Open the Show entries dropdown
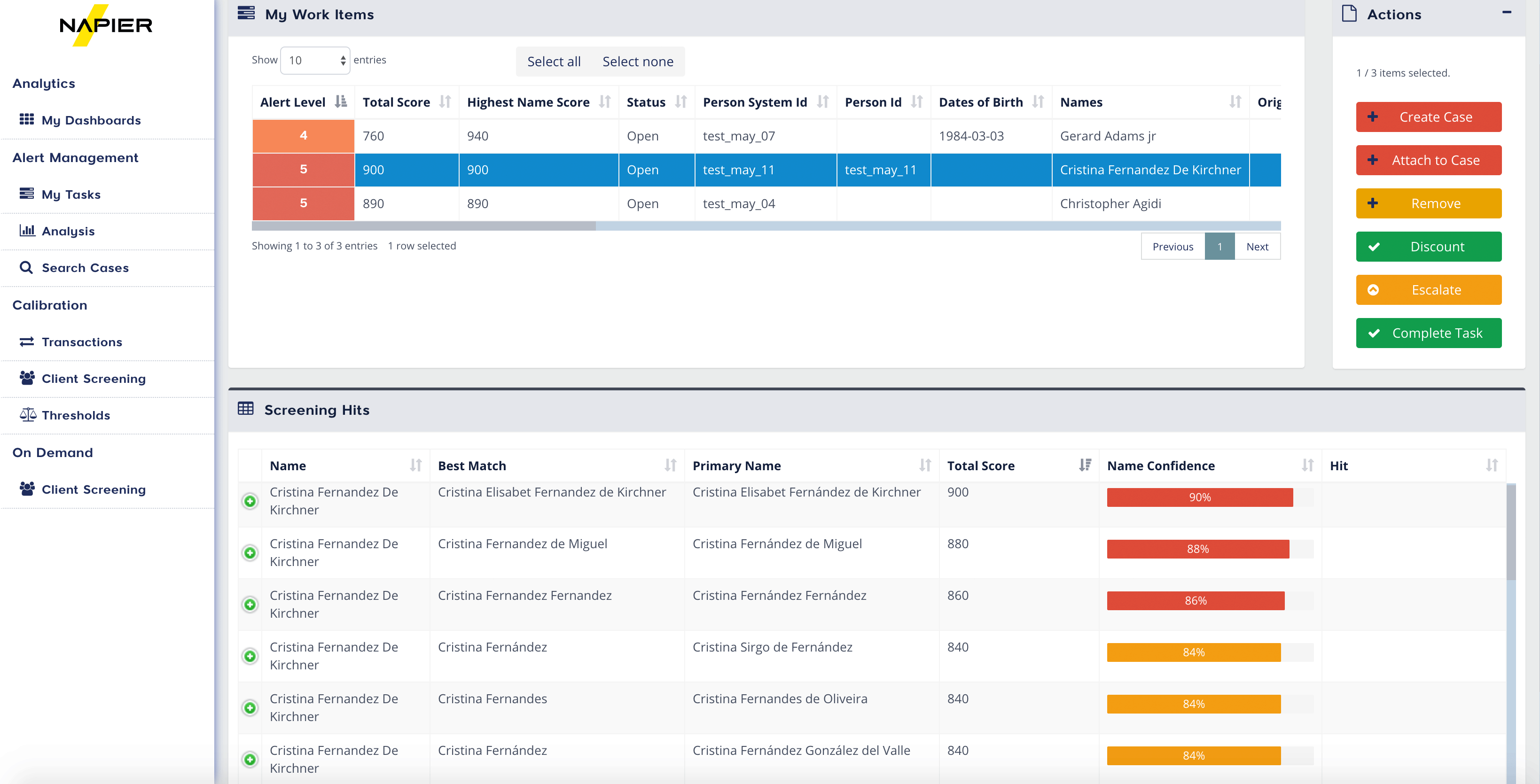Viewport: 1540px width, 784px height. tap(315, 60)
